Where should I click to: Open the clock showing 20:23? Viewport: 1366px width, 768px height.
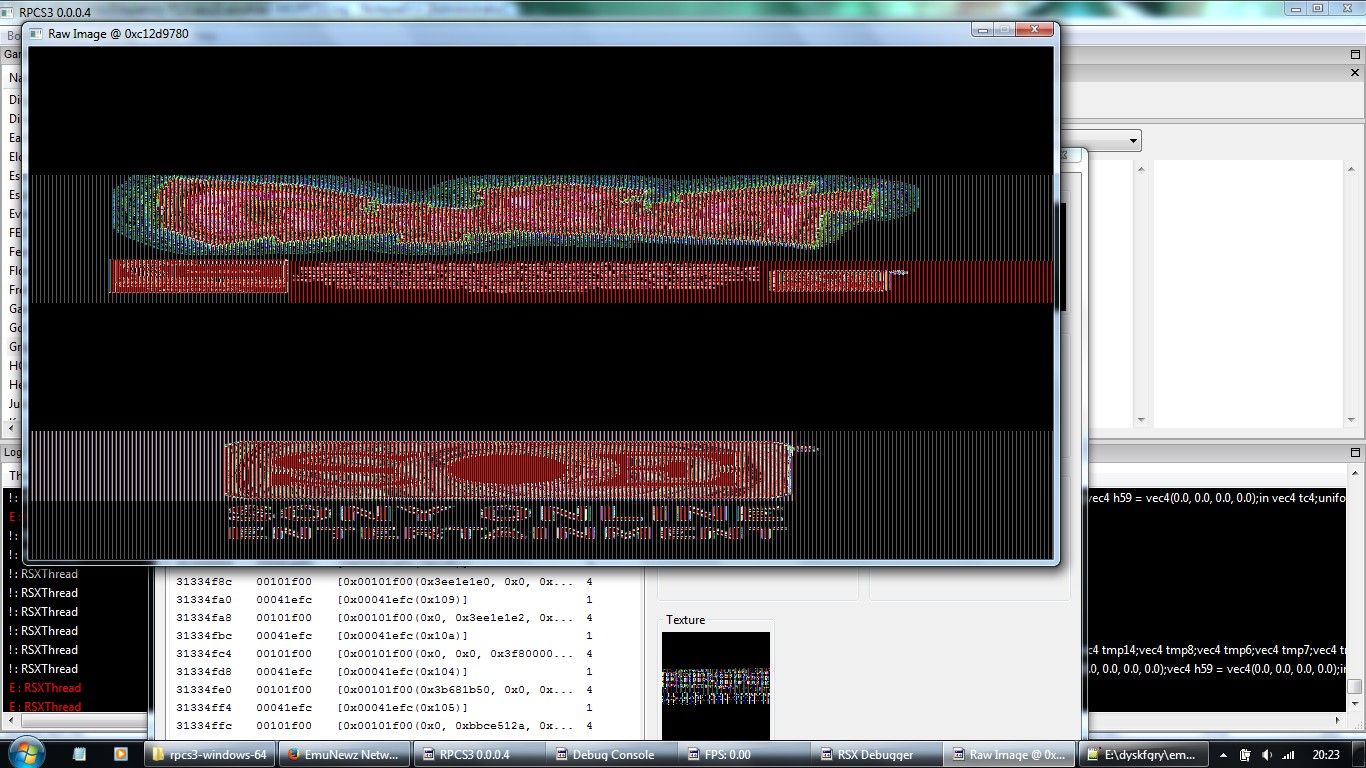coord(1326,755)
